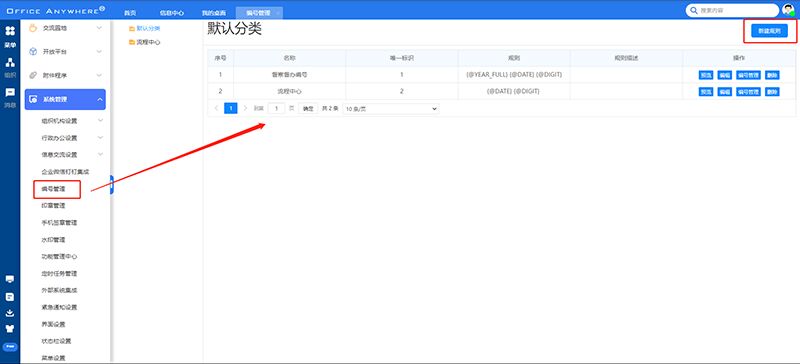Open the 组织 organization icon in left rail
Image resolution: width=800 pixels, height=364 pixels.
click(x=10, y=63)
